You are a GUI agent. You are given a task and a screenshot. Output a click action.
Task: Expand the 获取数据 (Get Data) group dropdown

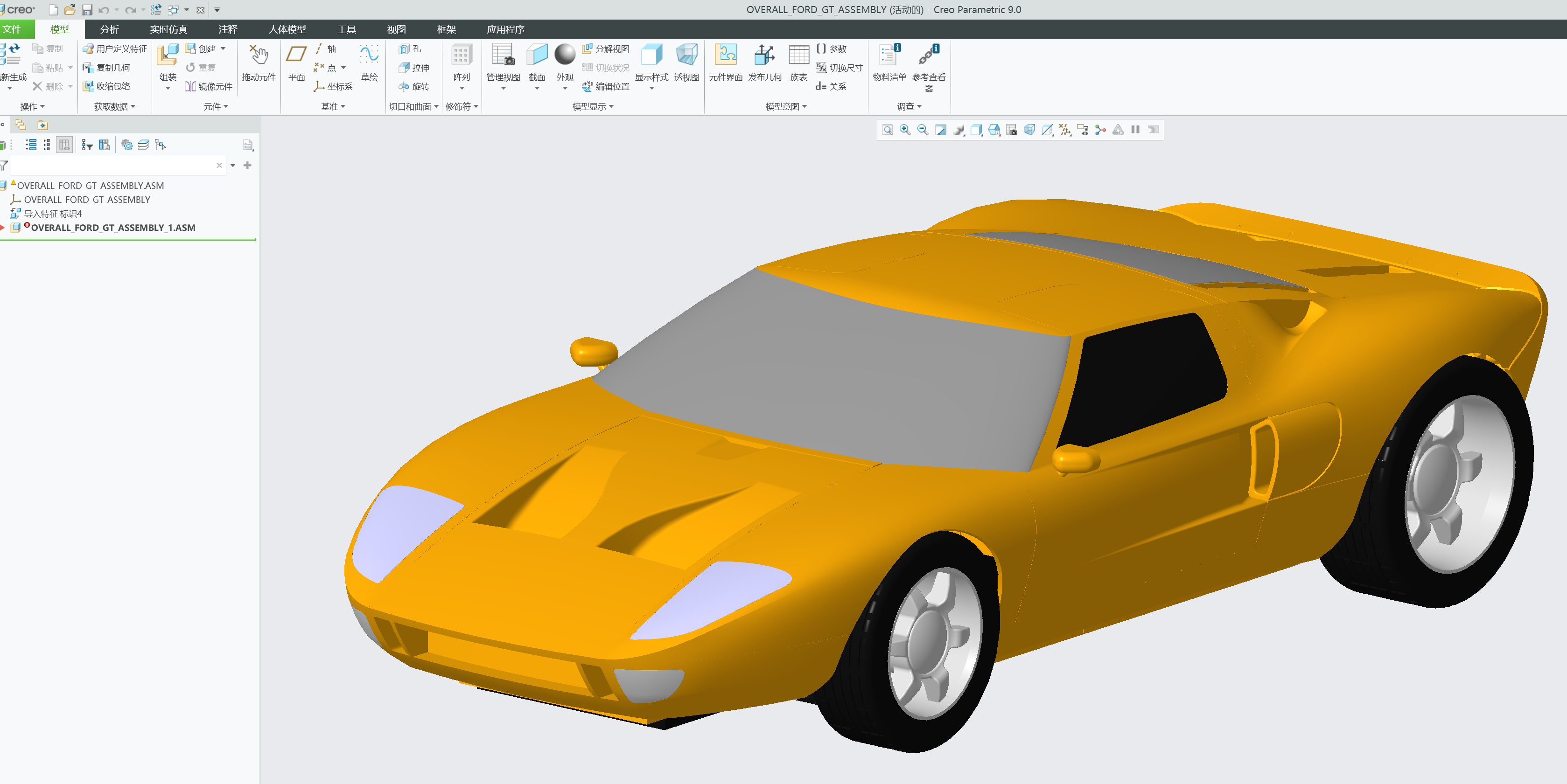(x=114, y=106)
